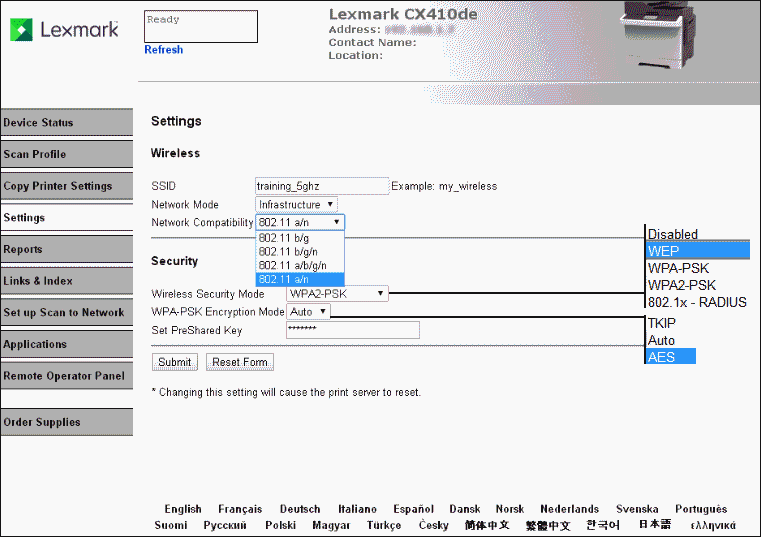This screenshot has height=537, width=761.
Task: Switch language to Svenska
Action: click(637, 509)
